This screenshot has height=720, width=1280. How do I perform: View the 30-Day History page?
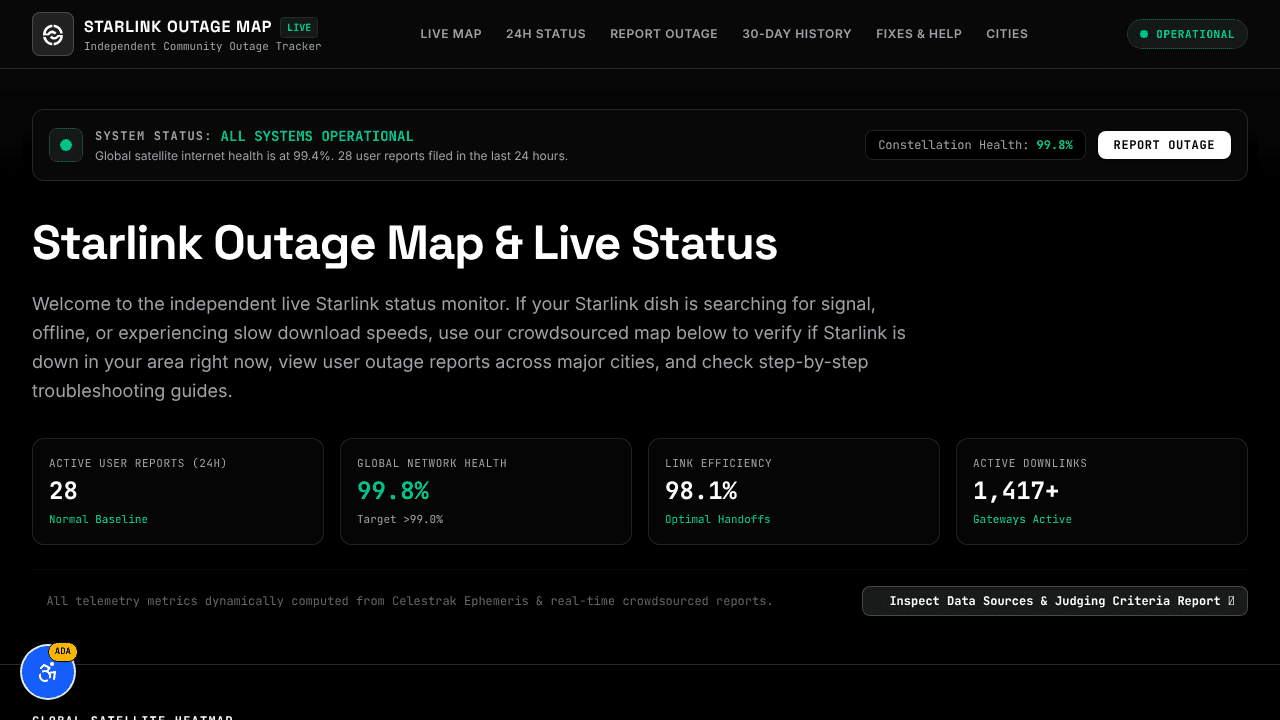click(x=797, y=34)
